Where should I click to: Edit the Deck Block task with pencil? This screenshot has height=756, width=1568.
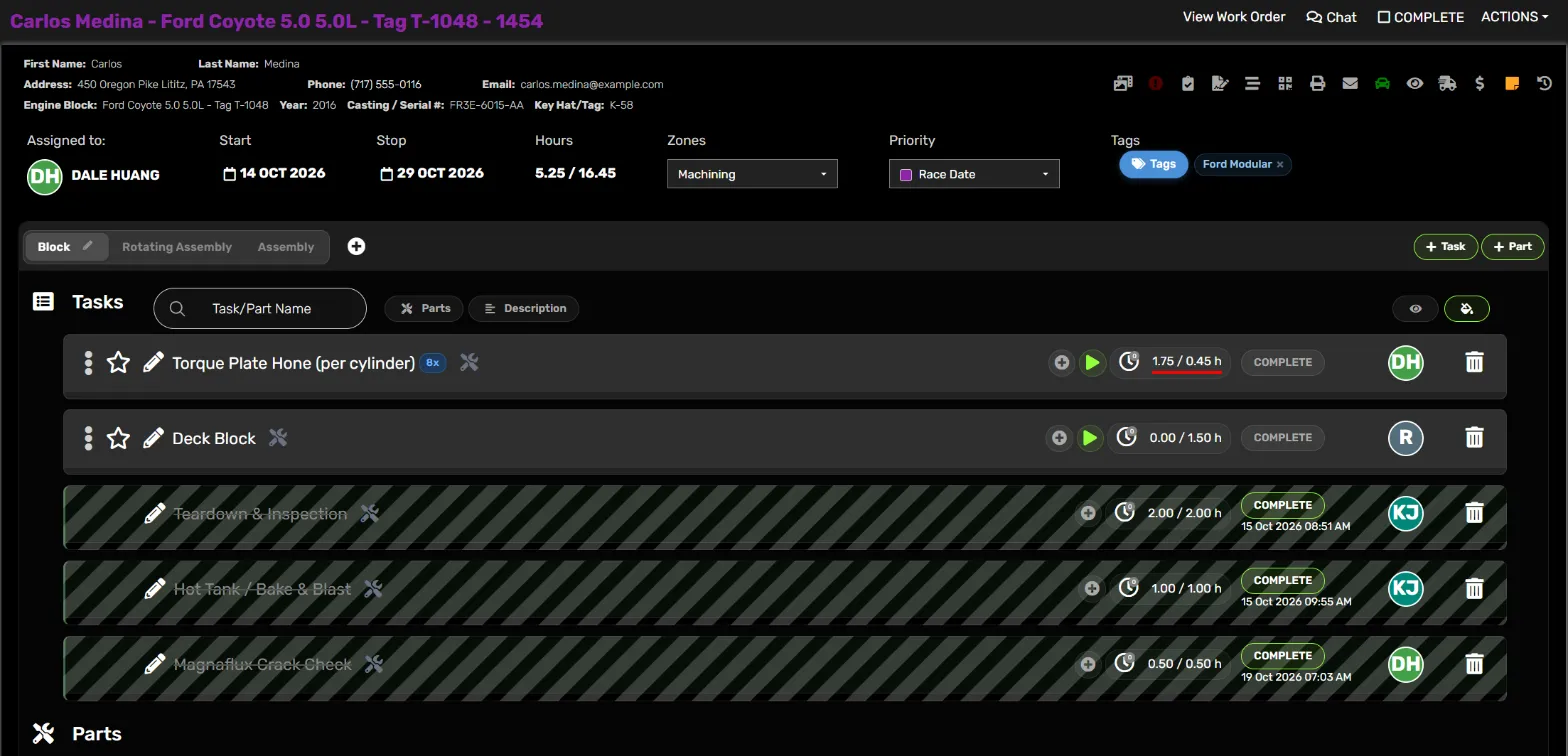153,438
